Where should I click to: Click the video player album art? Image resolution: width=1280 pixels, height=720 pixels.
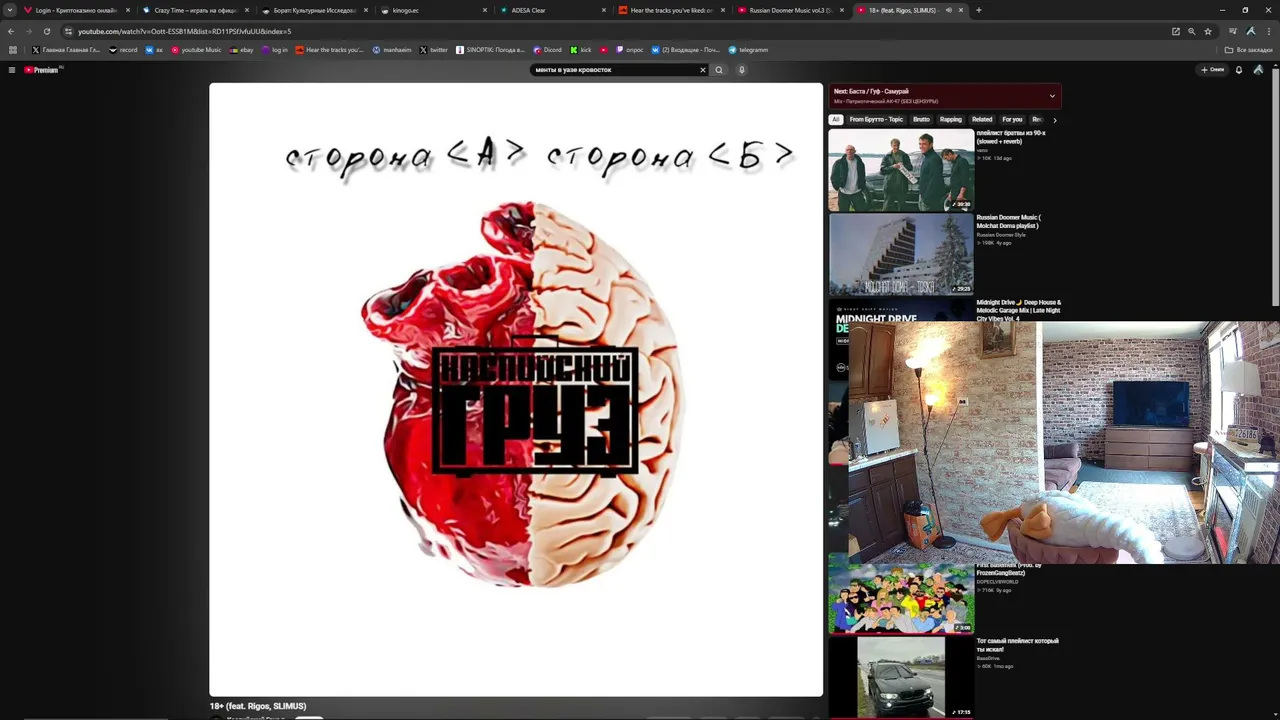516,389
